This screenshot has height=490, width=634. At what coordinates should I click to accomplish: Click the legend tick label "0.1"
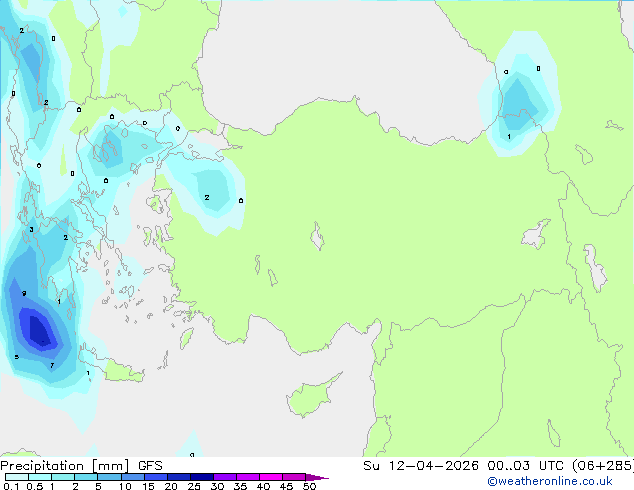pyautogui.click(x=11, y=486)
